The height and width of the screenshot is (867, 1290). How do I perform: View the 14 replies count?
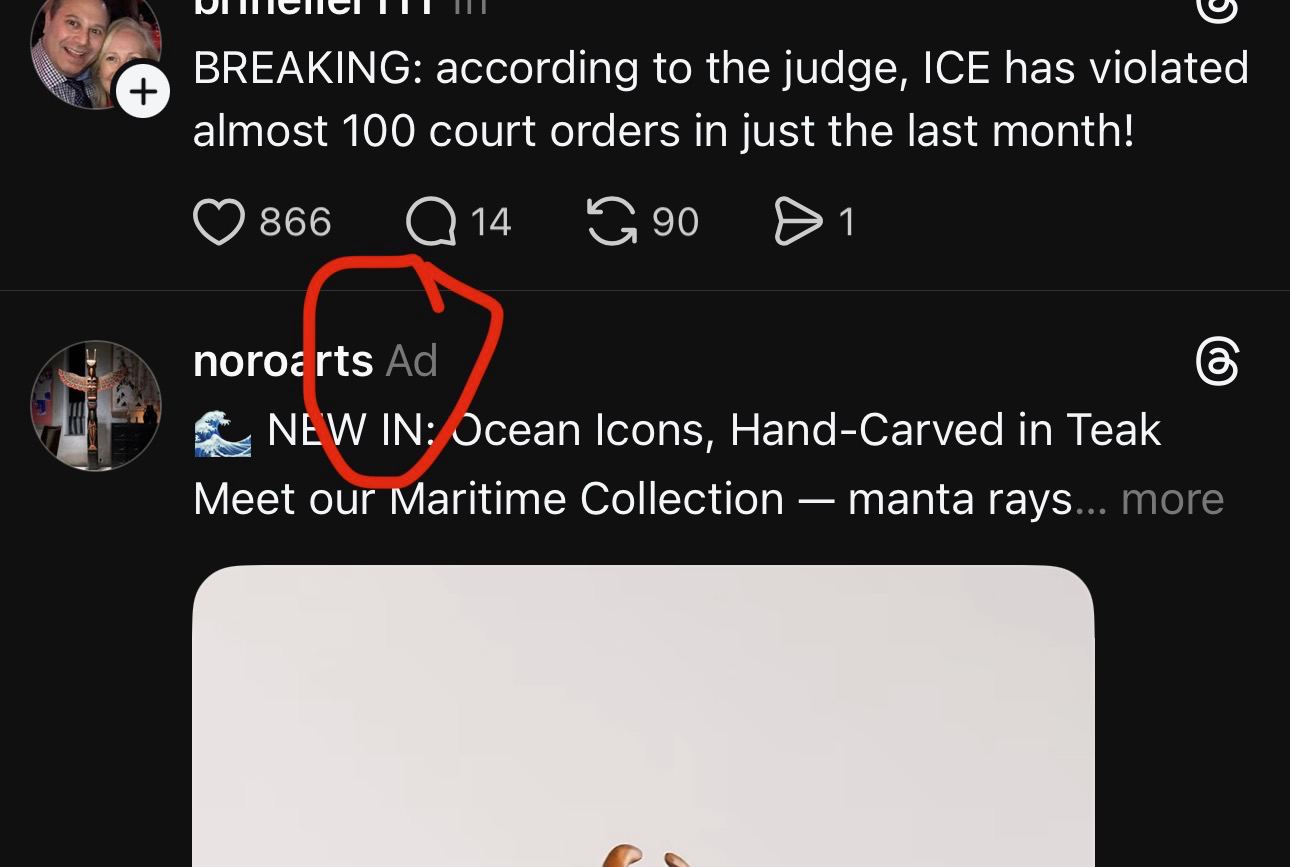pos(491,222)
